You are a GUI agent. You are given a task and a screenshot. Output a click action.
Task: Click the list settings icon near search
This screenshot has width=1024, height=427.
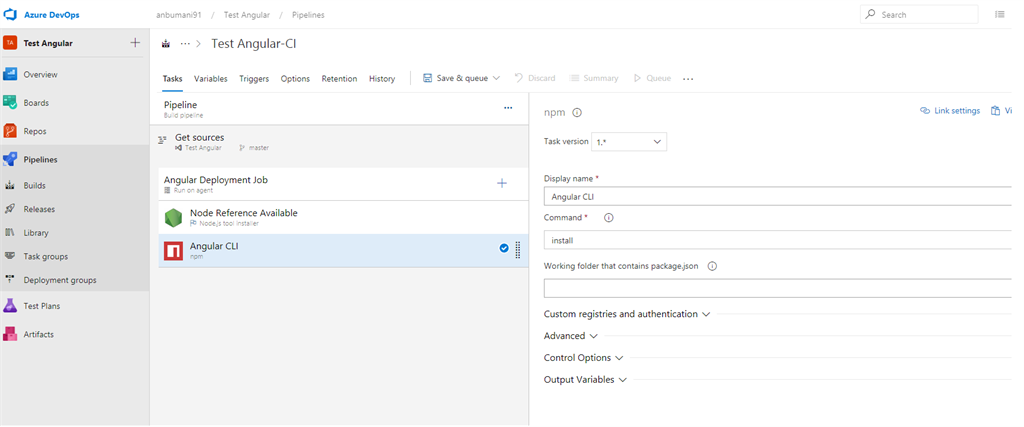(x=1000, y=14)
